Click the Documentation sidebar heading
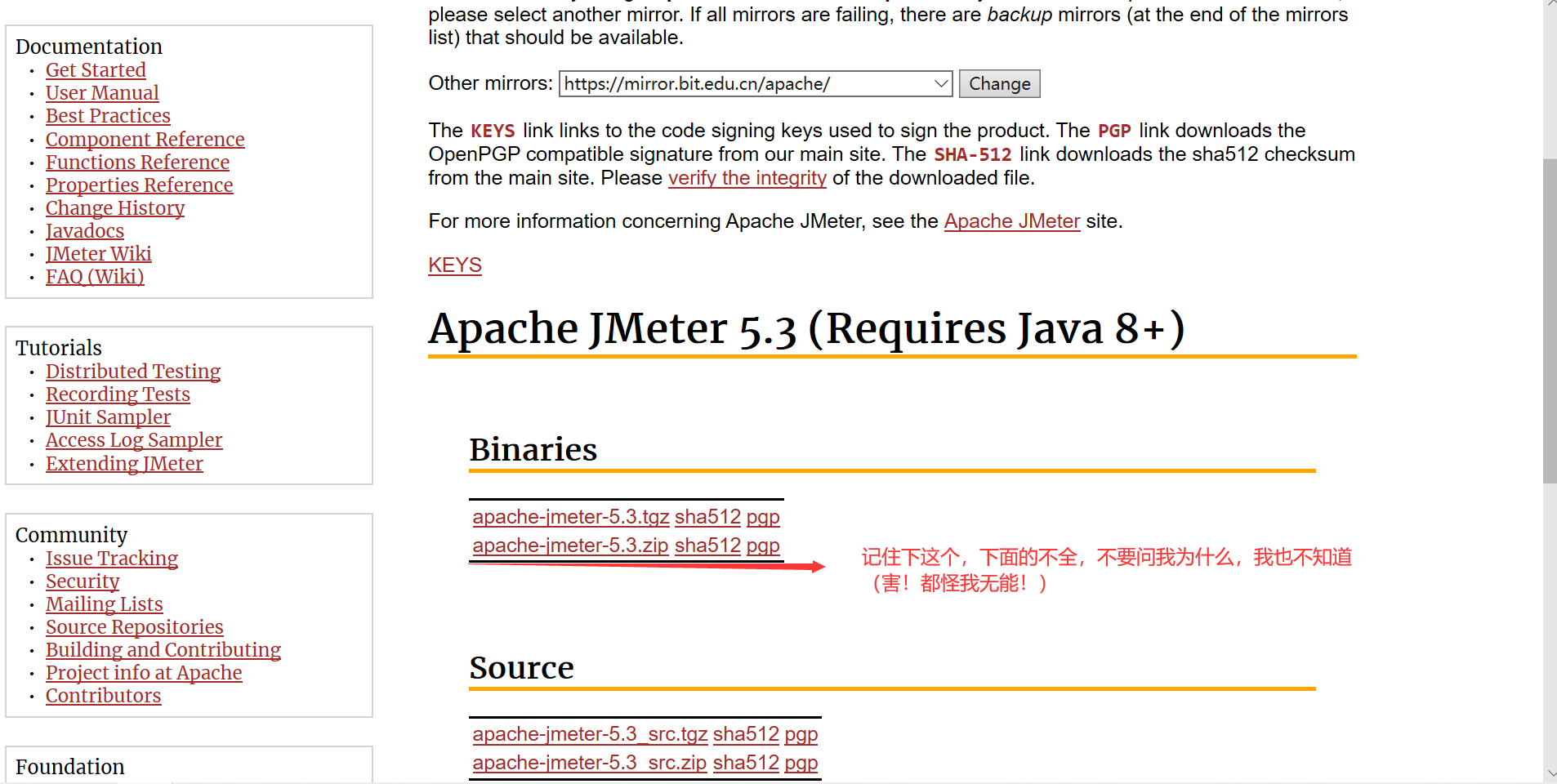Image resolution: width=1557 pixels, height=784 pixels. (89, 47)
